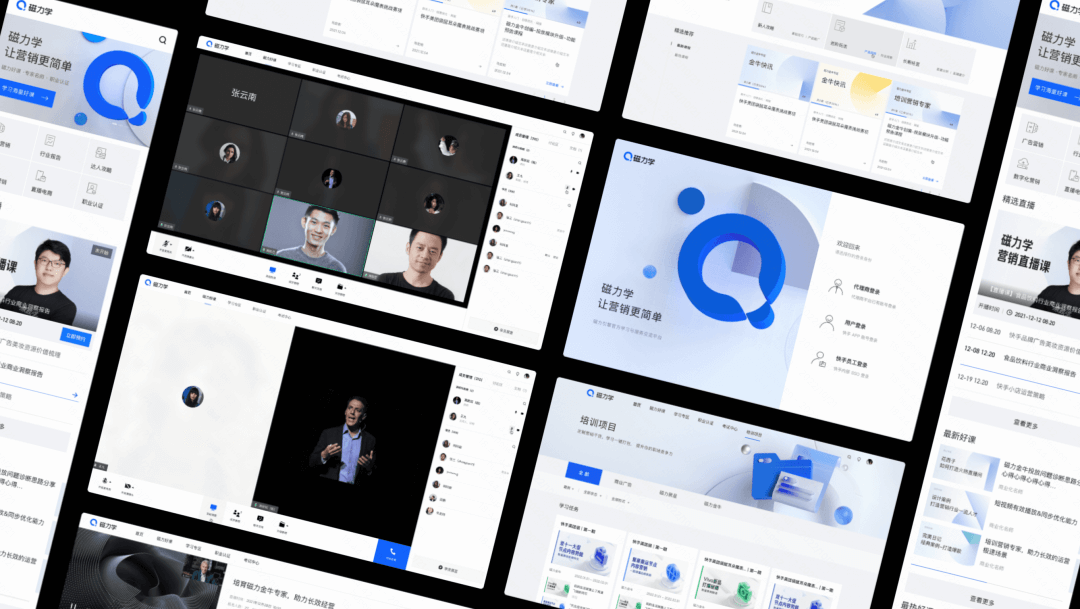This screenshot has width=1080, height=609.
Task: Click the 磁力学 logo on the login screen
Action: point(639,159)
